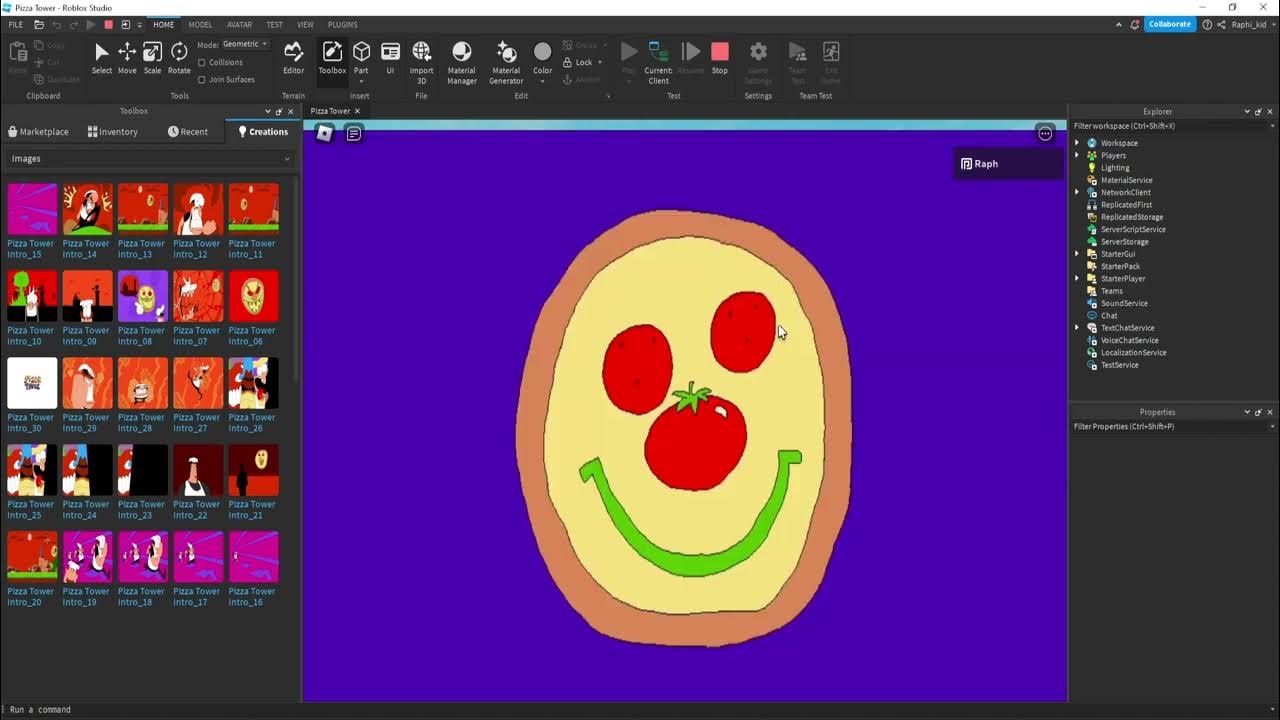Viewport: 1280px width, 720px height.
Task: Select Teams in Explorer
Action: (x=1111, y=291)
